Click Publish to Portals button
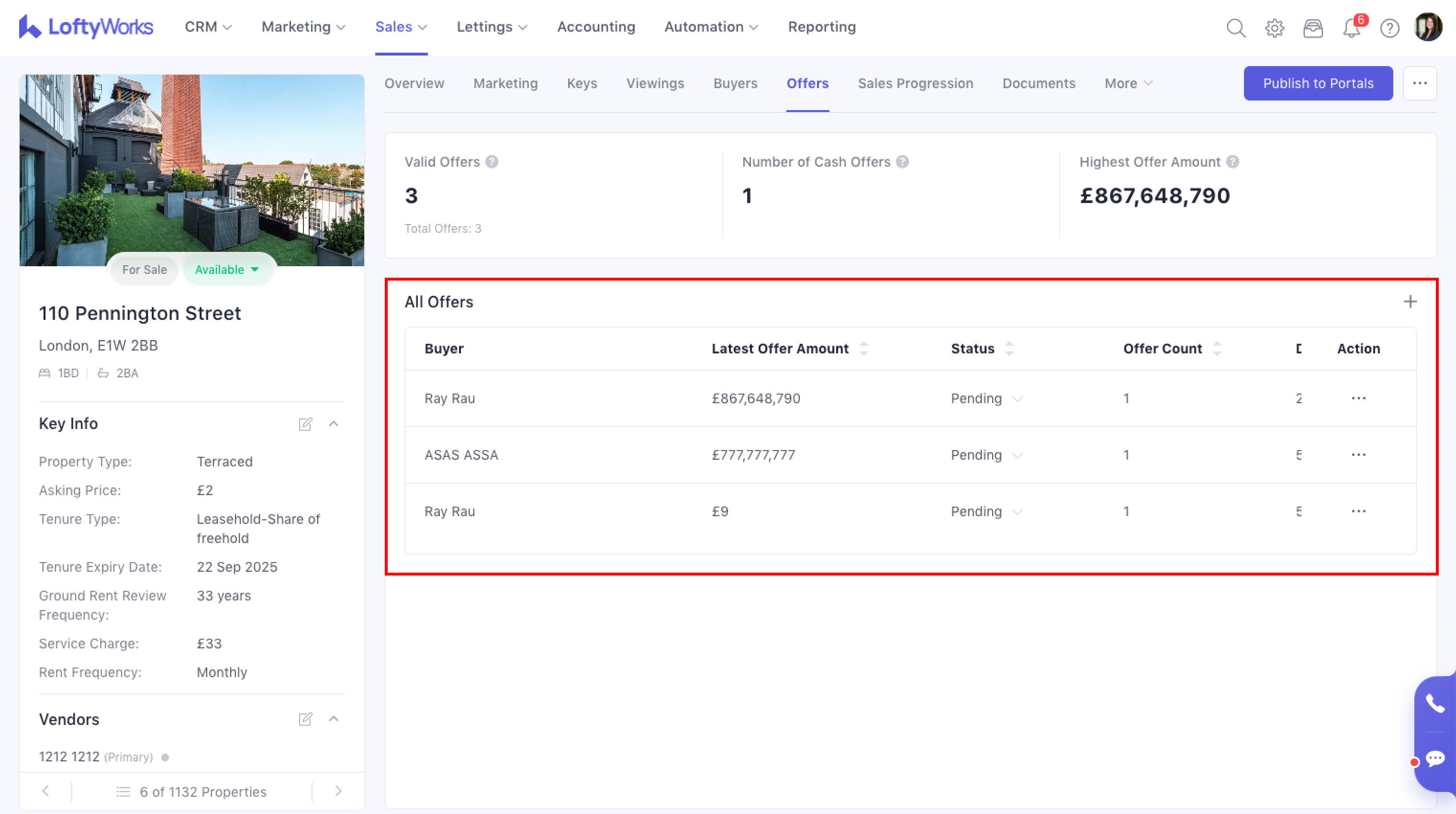The height and width of the screenshot is (814, 1456). [1318, 84]
